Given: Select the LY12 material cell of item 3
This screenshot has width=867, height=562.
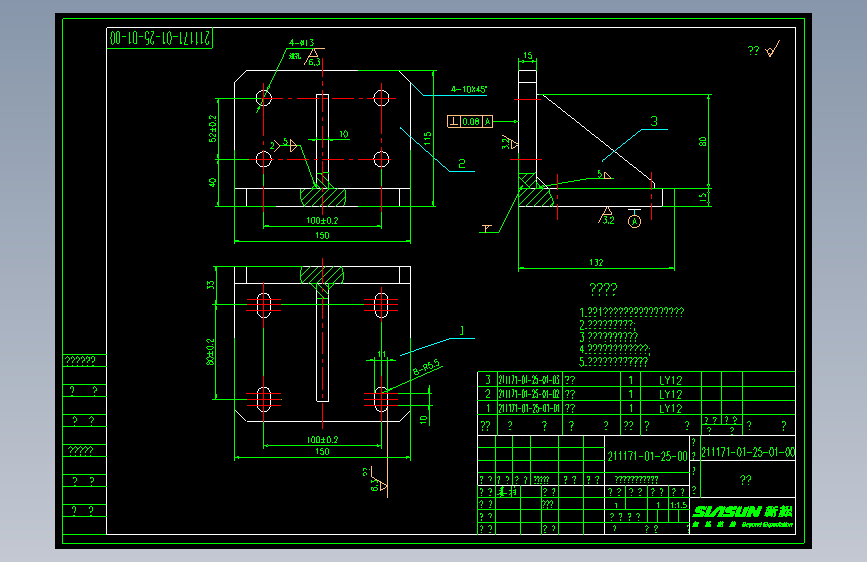Looking at the screenshot, I should [x=671, y=380].
